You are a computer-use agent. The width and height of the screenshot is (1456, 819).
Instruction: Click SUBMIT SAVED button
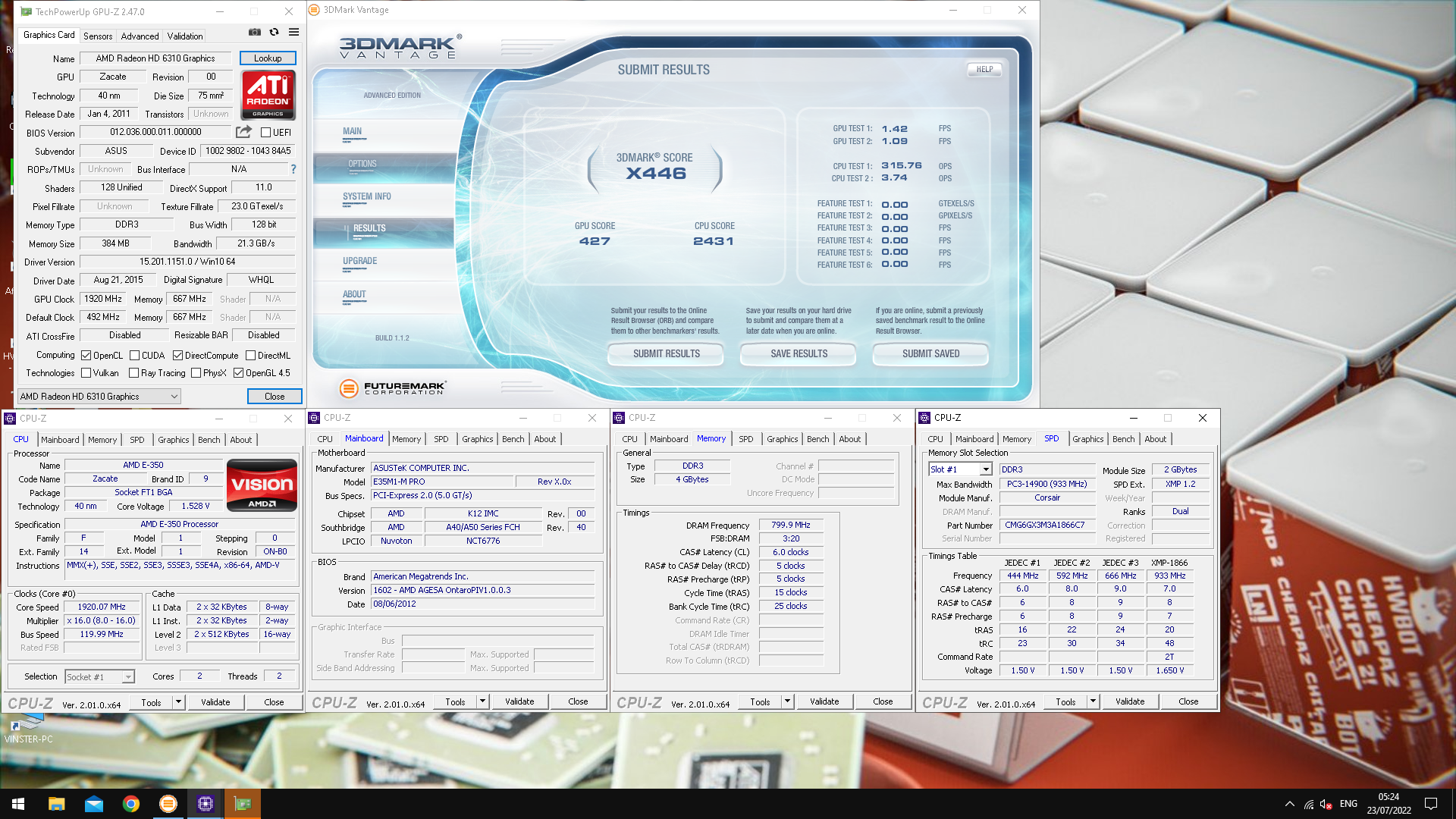931,354
